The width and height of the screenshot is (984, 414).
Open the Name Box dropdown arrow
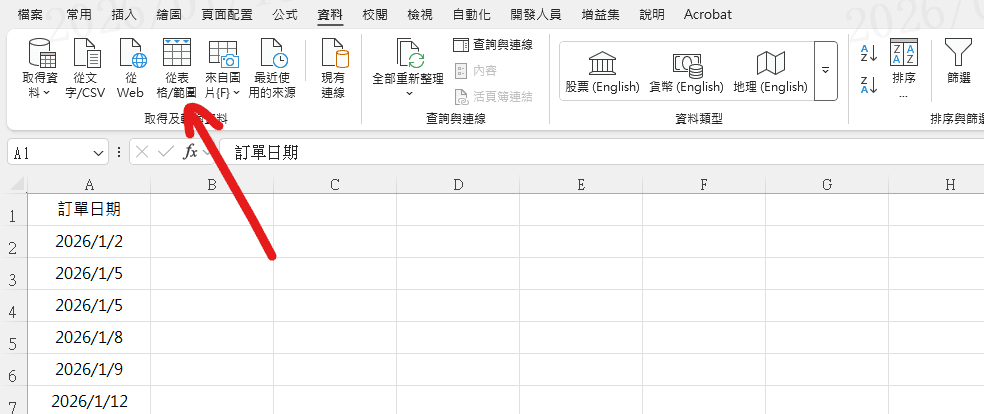click(98, 153)
